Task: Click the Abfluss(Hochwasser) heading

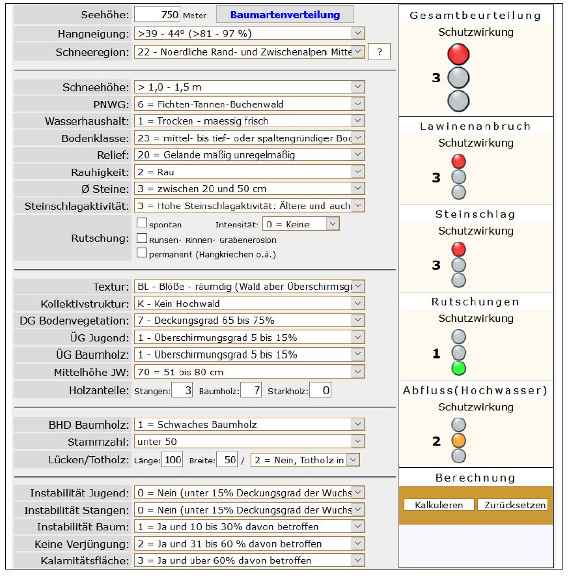Action: (x=475, y=390)
